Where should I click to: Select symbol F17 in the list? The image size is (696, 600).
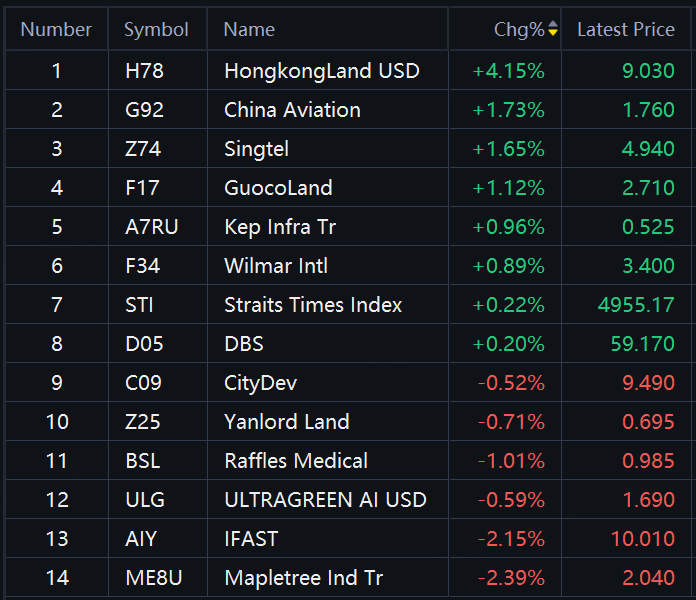click(142, 188)
